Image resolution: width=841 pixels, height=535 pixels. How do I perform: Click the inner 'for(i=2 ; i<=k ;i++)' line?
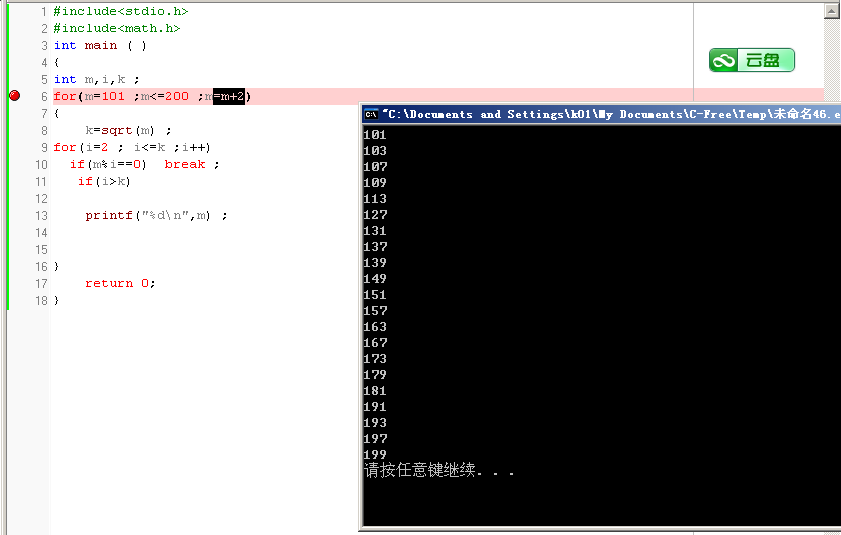click(132, 148)
